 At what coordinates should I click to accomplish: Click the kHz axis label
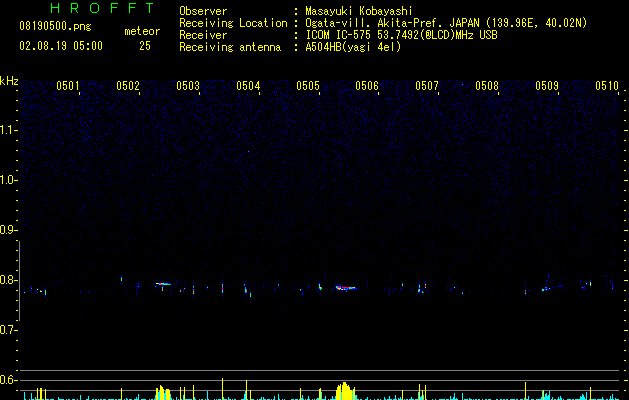[x=9, y=81]
